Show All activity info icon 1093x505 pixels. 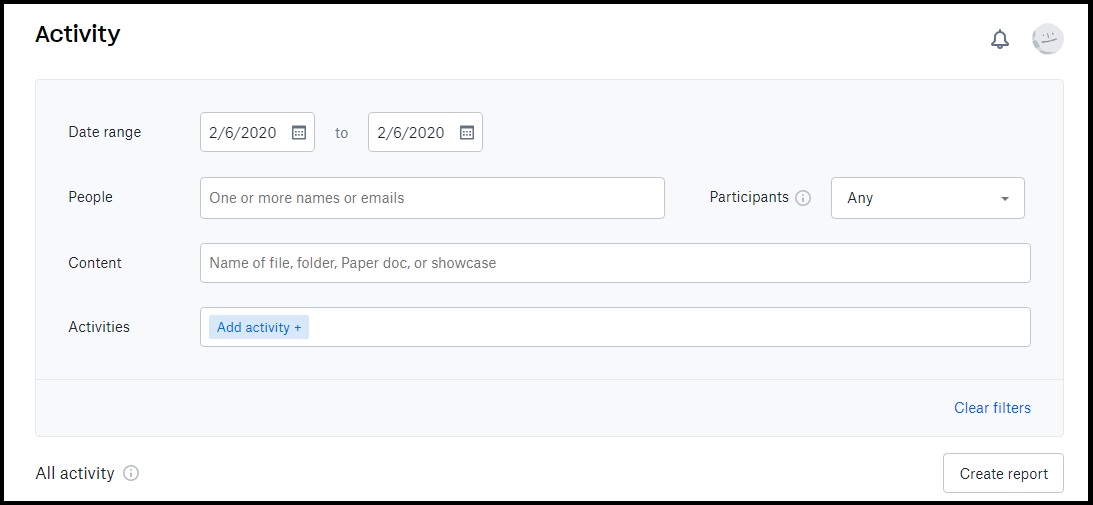pyautogui.click(x=130, y=474)
